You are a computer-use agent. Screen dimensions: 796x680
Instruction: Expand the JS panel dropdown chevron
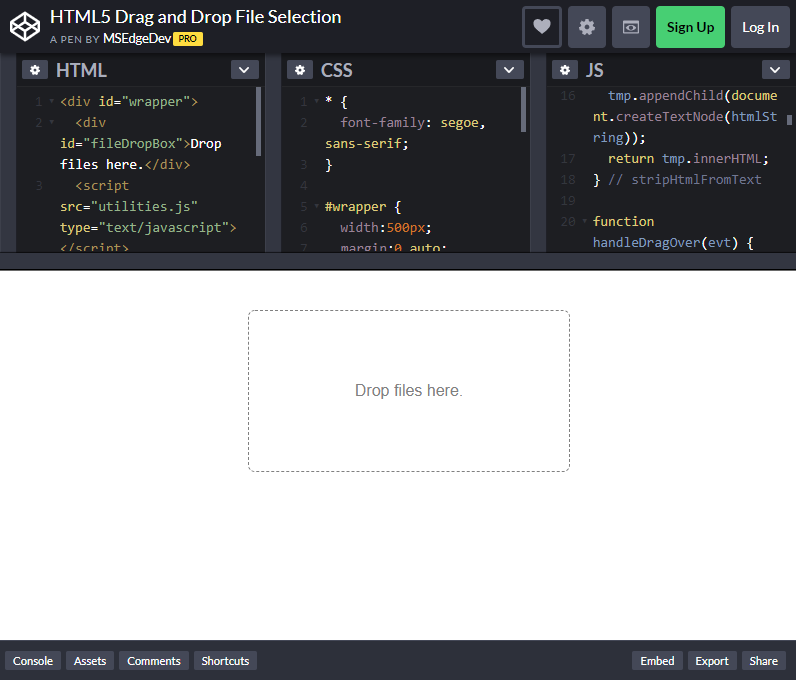(x=775, y=70)
